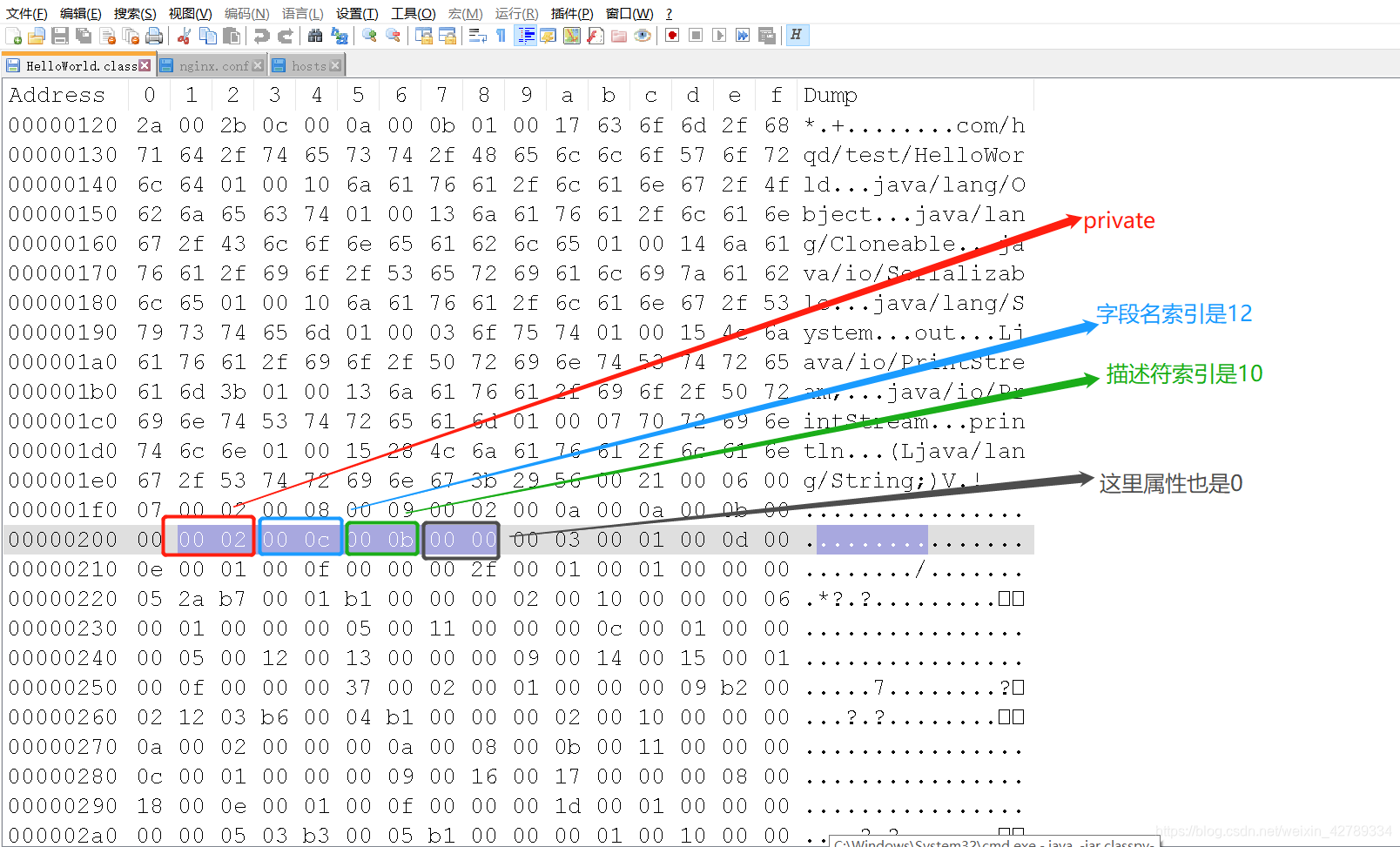
Task: Click dump text 'bject...java/lan'
Action: click(x=914, y=214)
